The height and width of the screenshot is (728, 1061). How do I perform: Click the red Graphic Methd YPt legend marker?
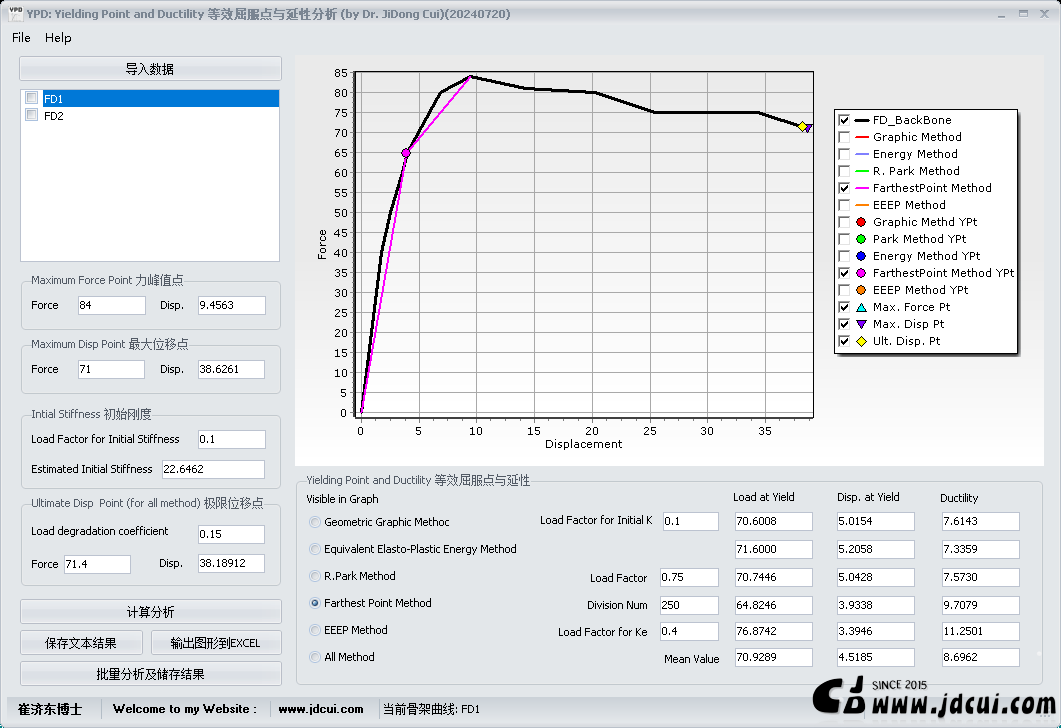coord(861,222)
